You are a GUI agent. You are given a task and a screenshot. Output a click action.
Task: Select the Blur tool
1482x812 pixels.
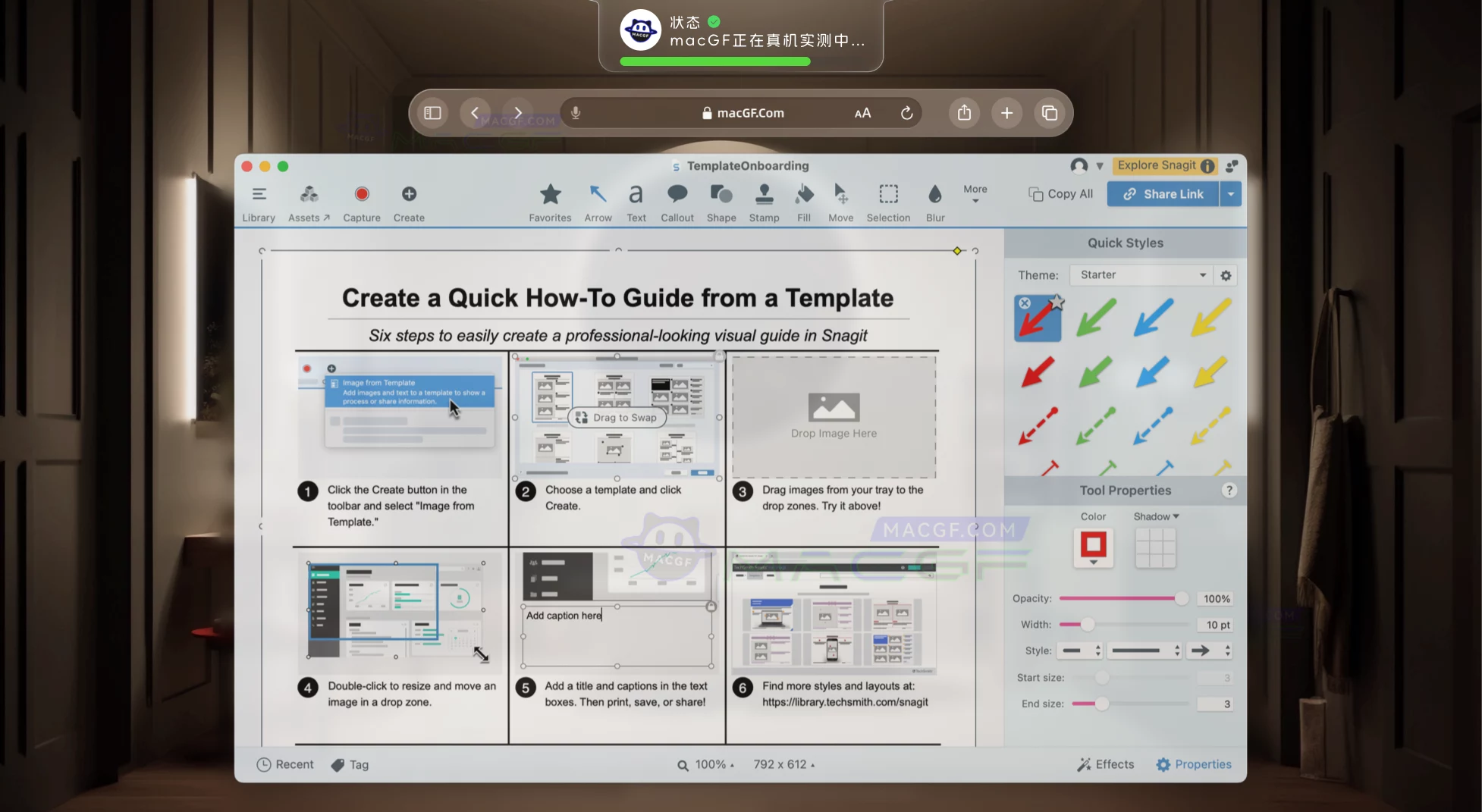[934, 201]
